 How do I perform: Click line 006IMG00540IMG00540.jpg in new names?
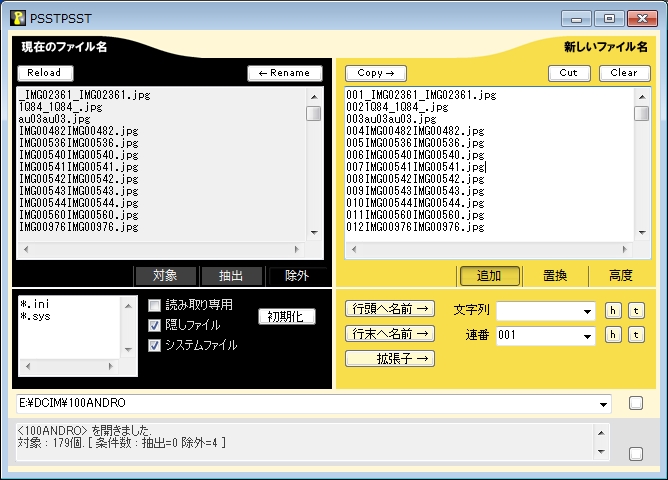point(415,155)
